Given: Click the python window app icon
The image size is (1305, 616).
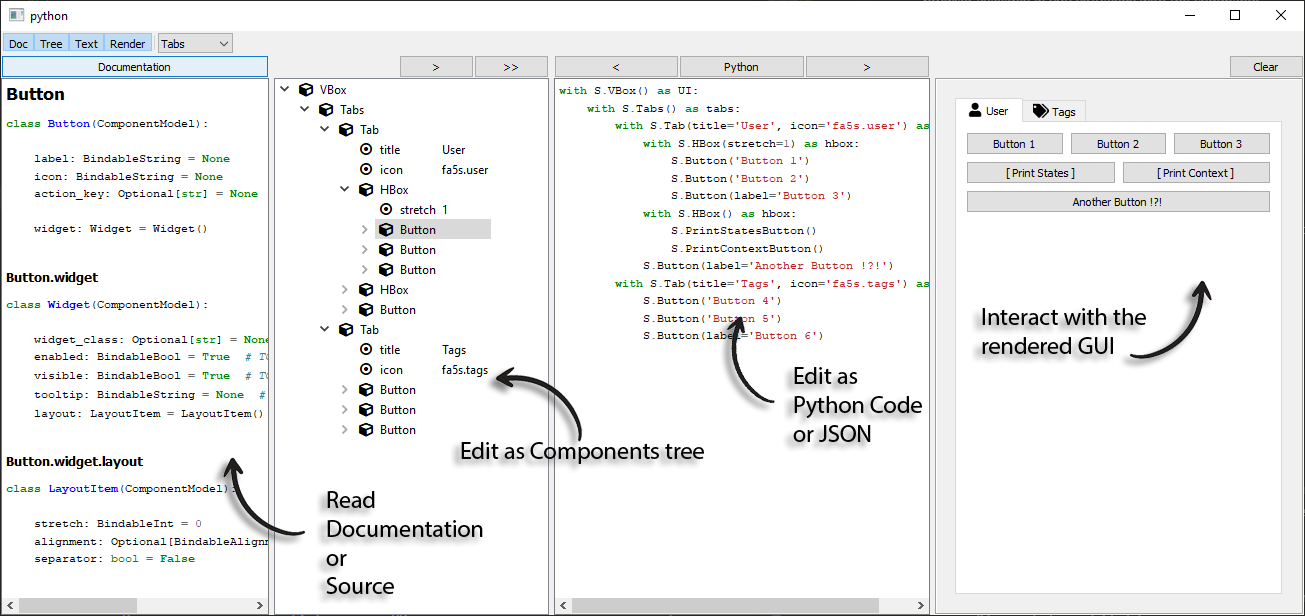Looking at the screenshot, I should tap(16, 15).
